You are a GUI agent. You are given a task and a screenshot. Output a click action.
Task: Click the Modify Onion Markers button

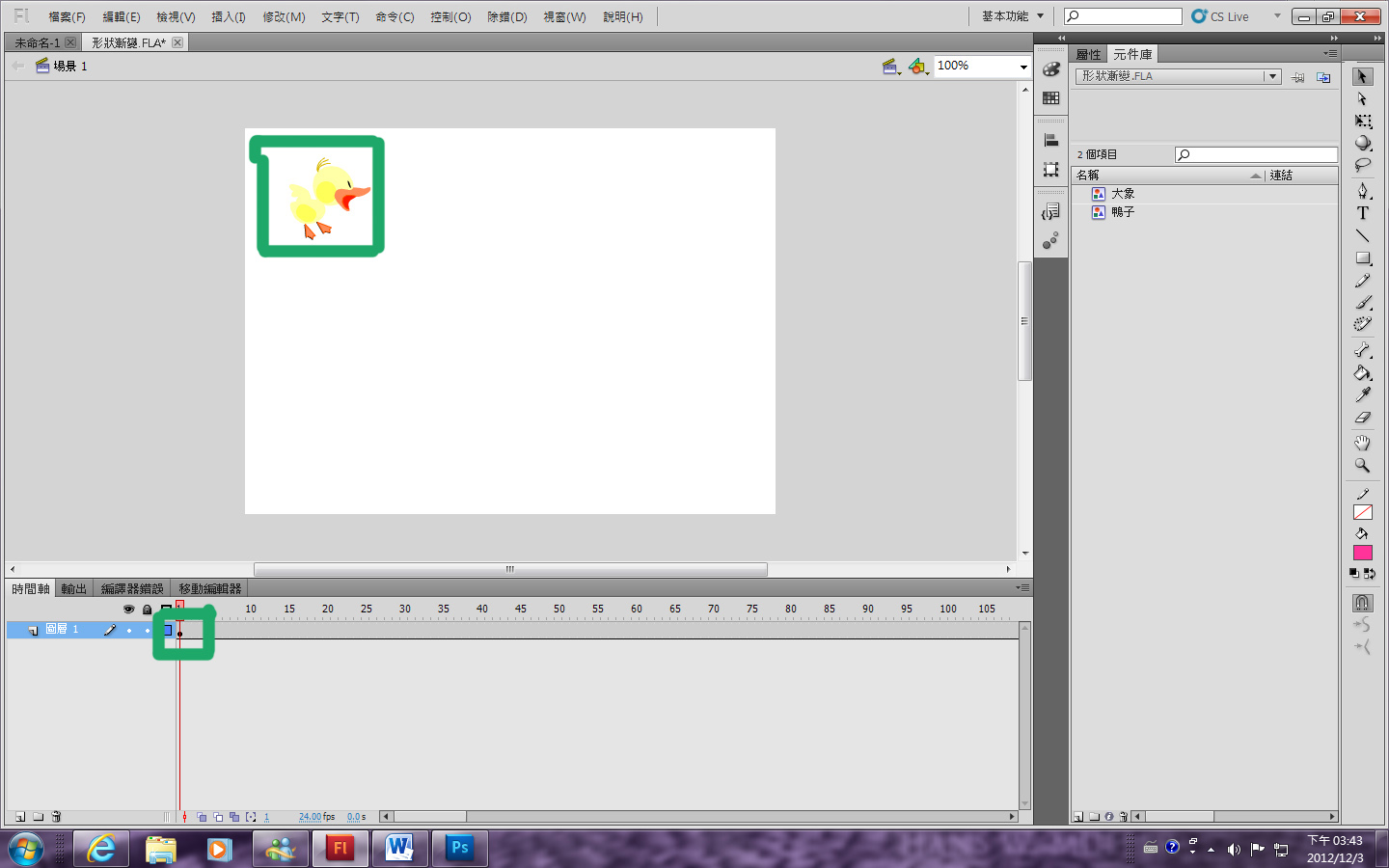[251, 817]
